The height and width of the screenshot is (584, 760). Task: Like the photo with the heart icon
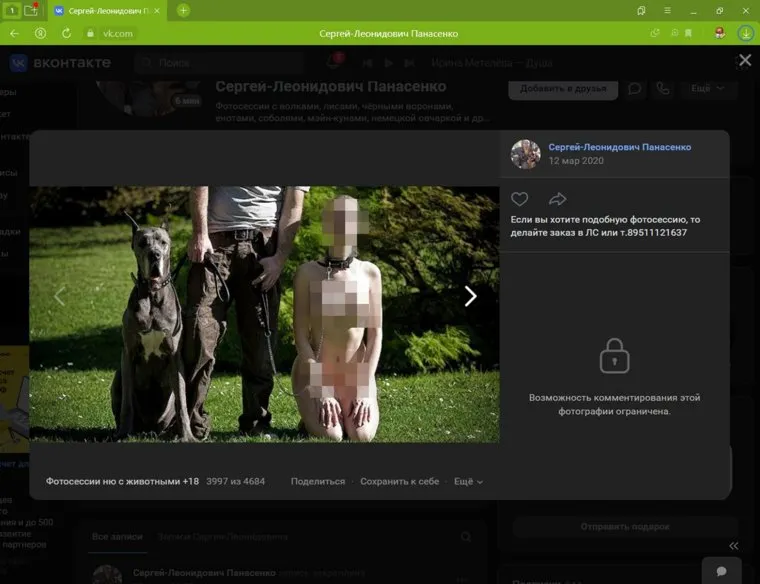(519, 199)
